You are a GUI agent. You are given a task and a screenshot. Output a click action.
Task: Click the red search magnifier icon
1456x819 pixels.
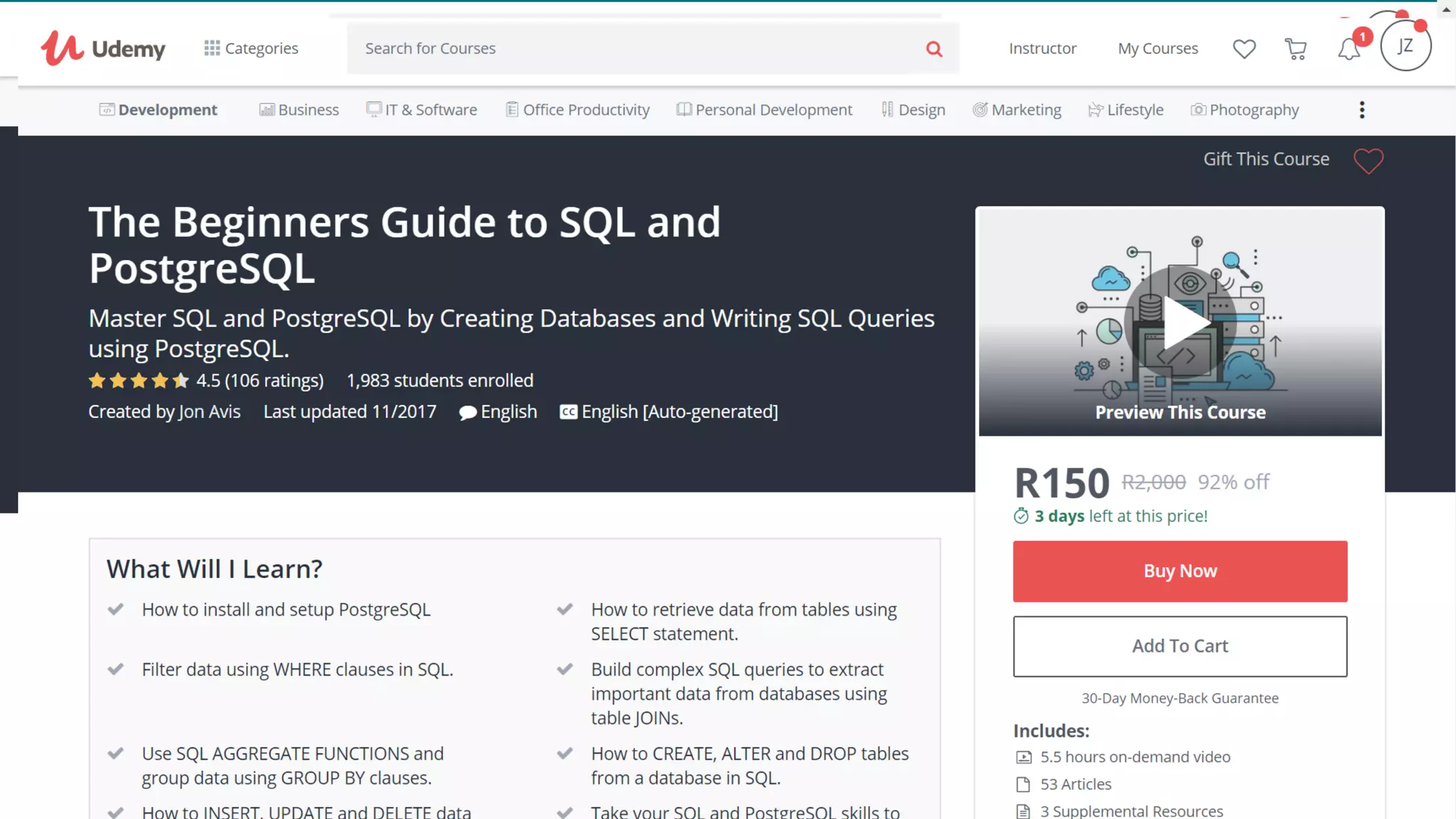pos(933,48)
